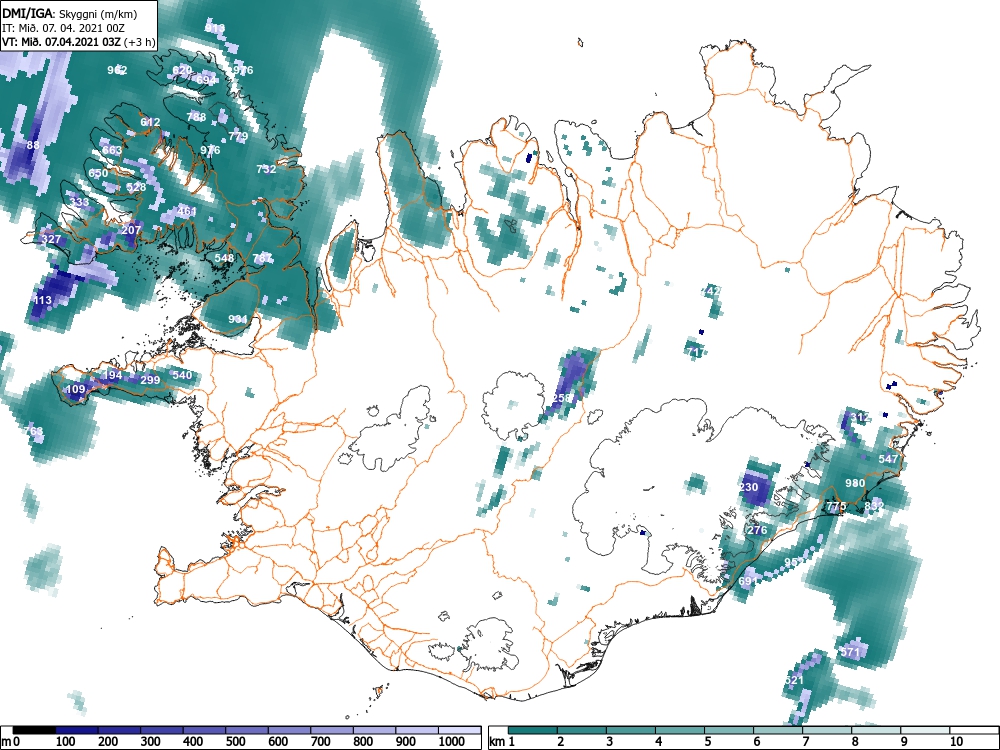The image size is (1000, 750).
Task: Click the map value '276'
Action: [x=757, y=530]
